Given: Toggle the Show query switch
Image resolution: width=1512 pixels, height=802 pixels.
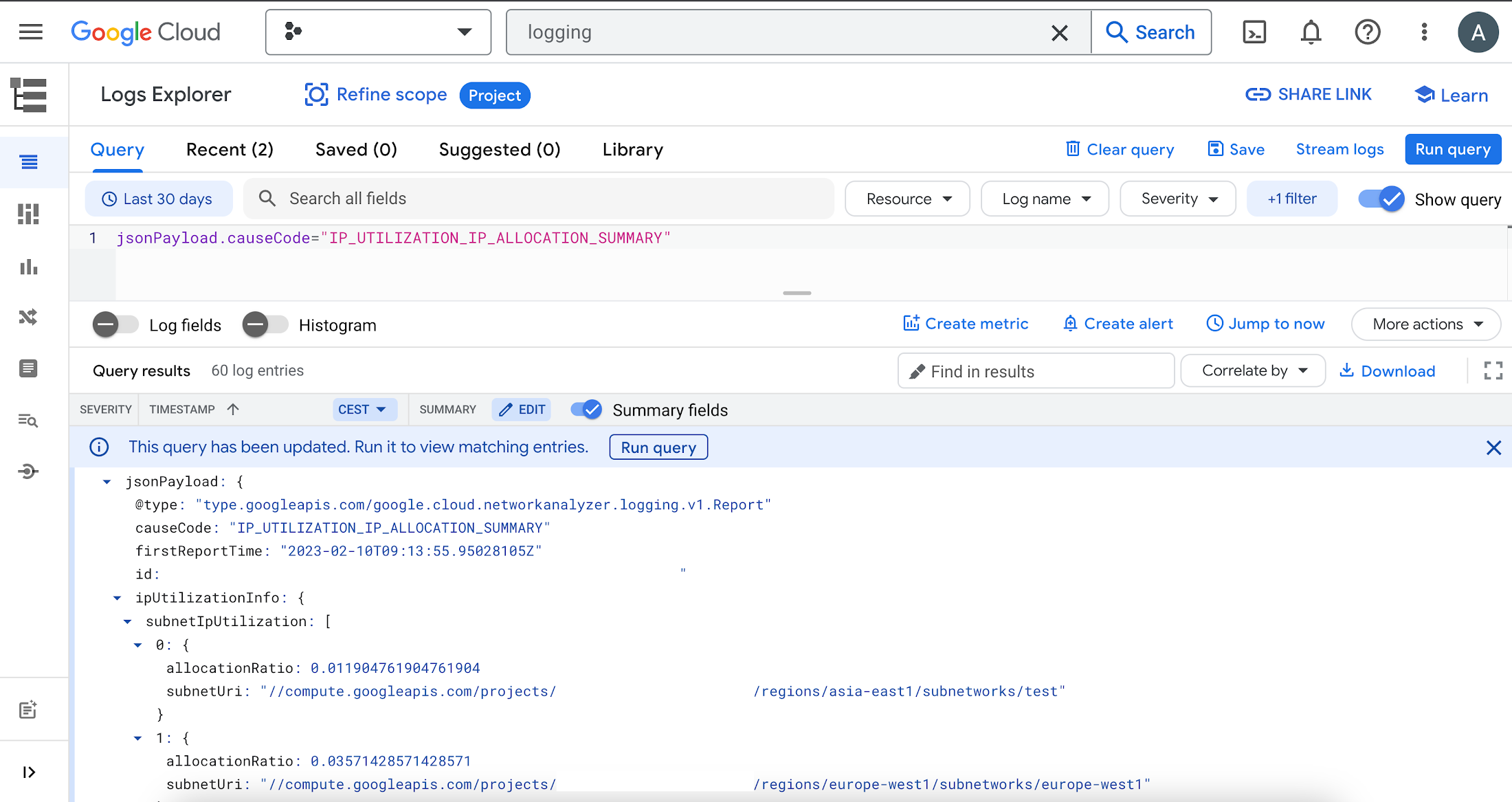Looking at the screenshot, I should [1381, 199].
